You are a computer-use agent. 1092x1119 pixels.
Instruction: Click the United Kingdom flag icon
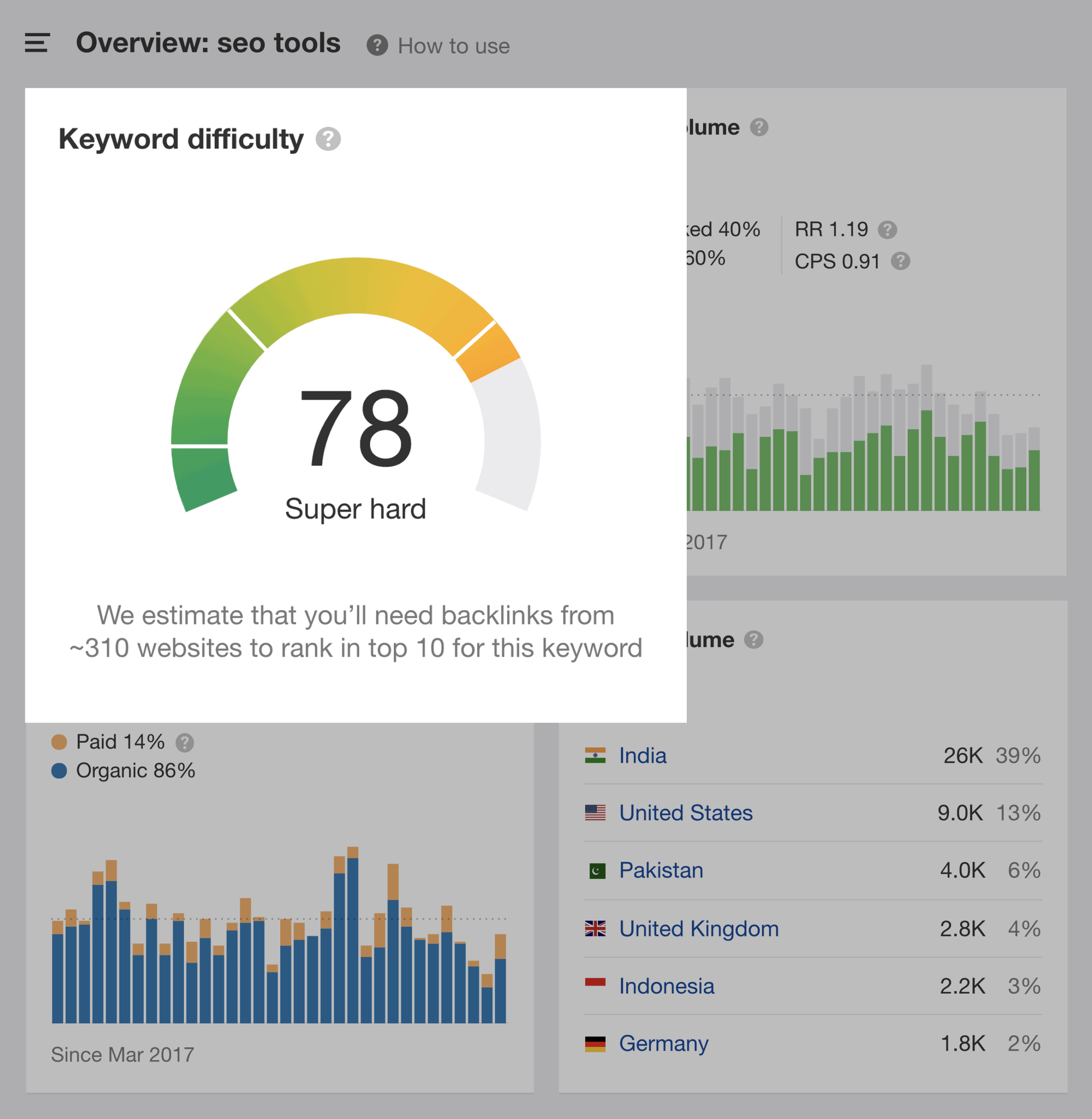tap(595, 929)
